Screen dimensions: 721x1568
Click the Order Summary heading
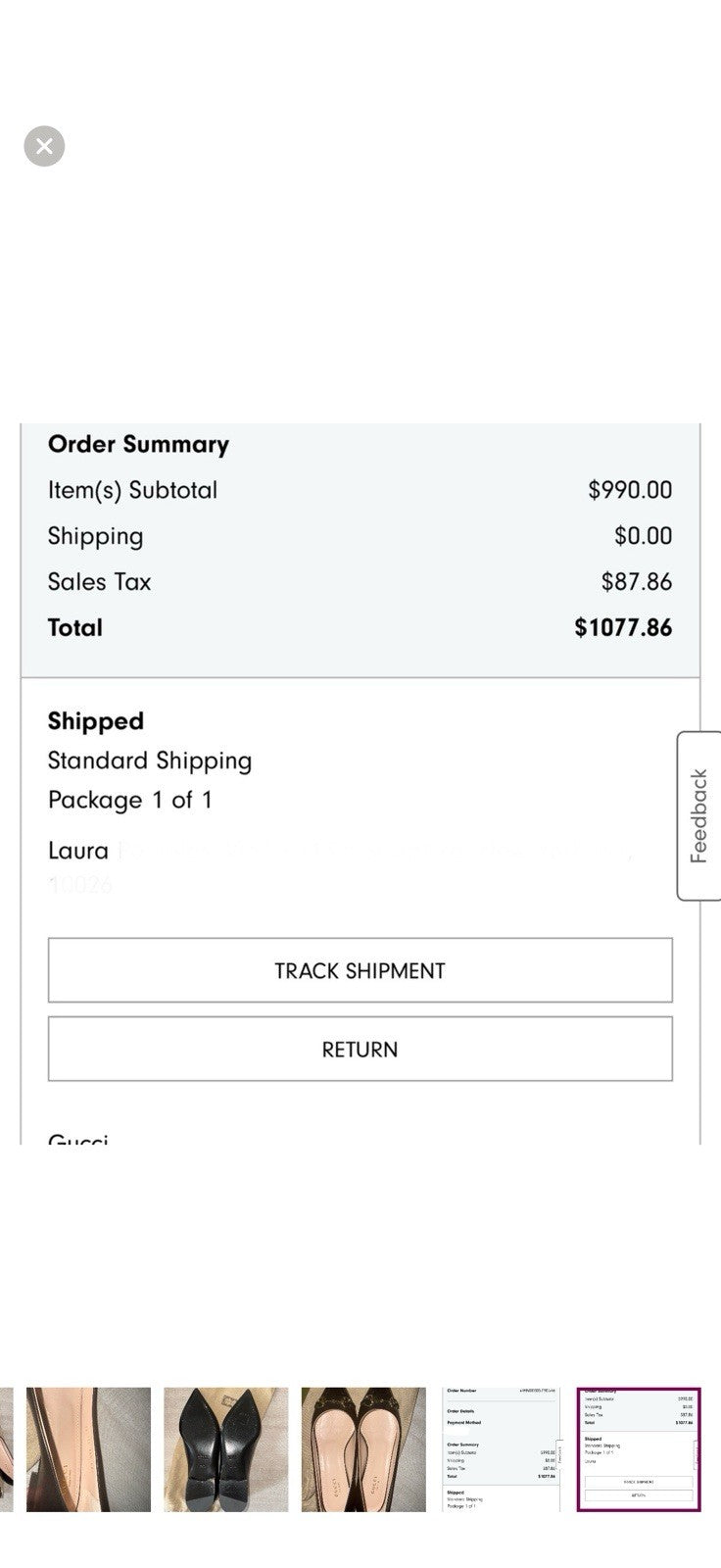[x=138, y=444]
